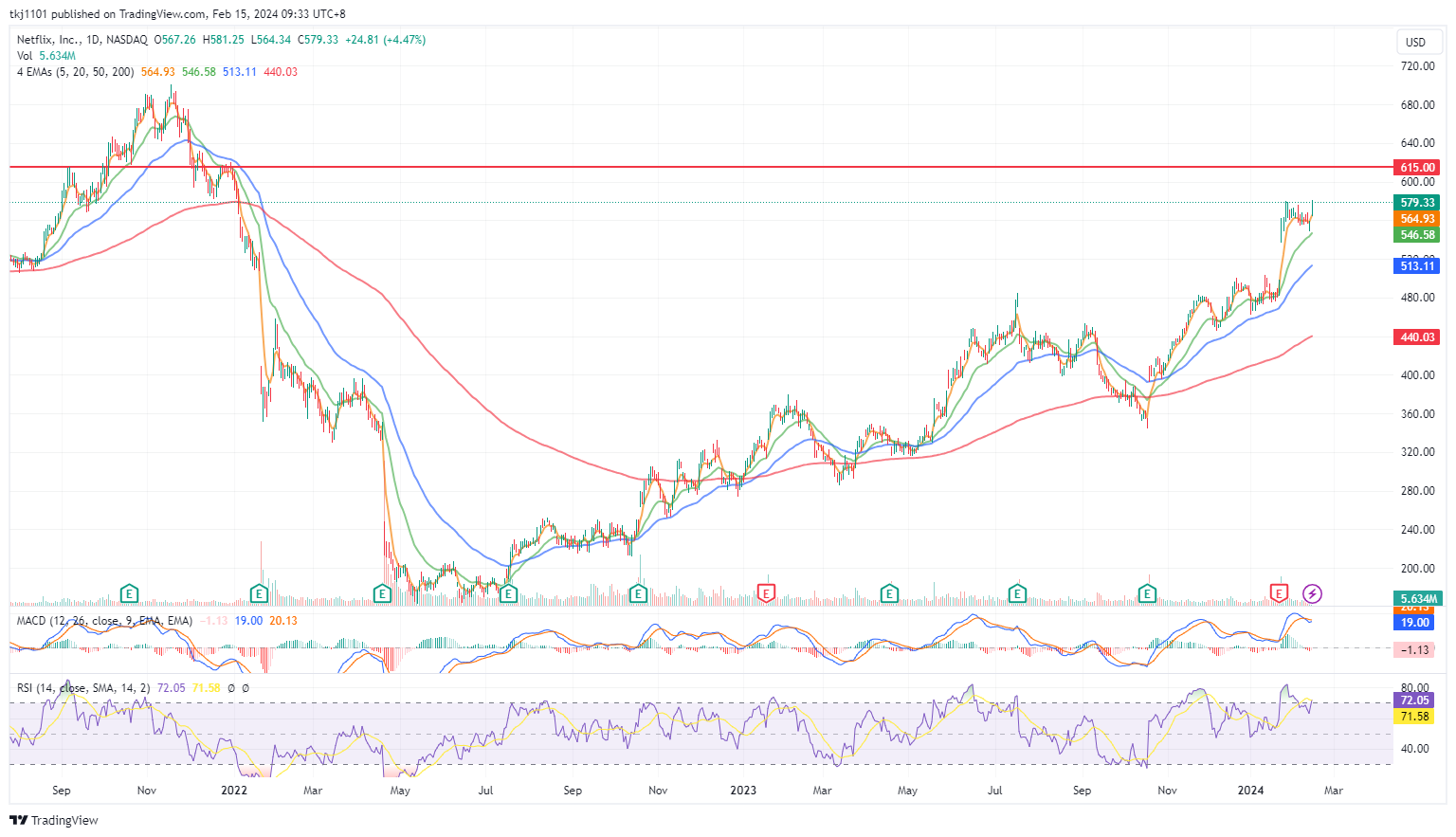
Task: Select the RSI indicator legend
Action: point(83,688)
